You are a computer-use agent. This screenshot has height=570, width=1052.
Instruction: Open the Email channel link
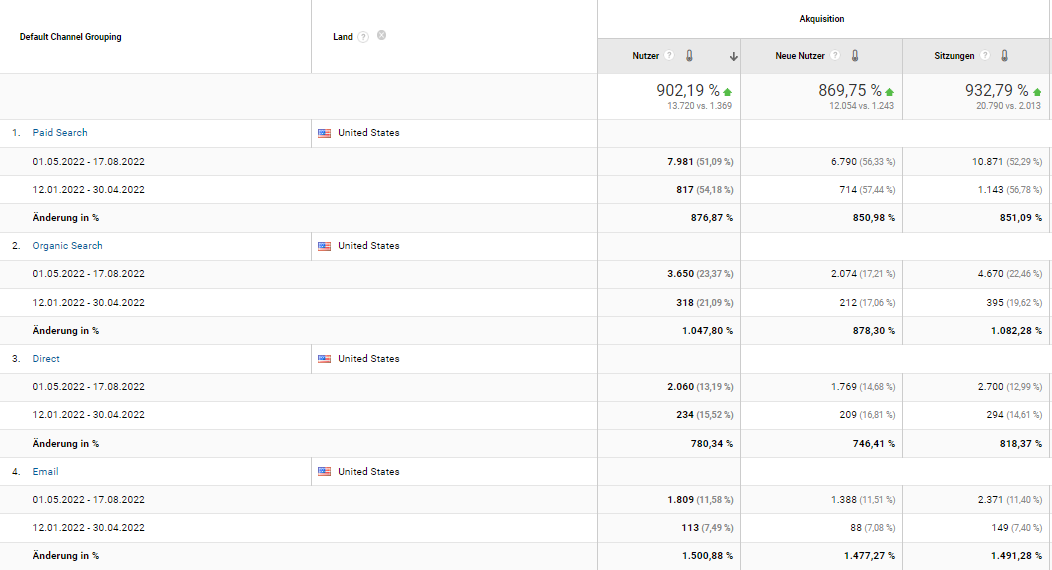point(45,471)
